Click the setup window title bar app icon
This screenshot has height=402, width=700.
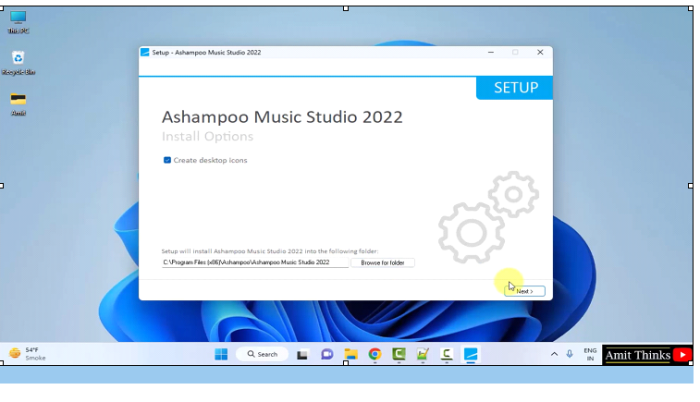point(145,52)
